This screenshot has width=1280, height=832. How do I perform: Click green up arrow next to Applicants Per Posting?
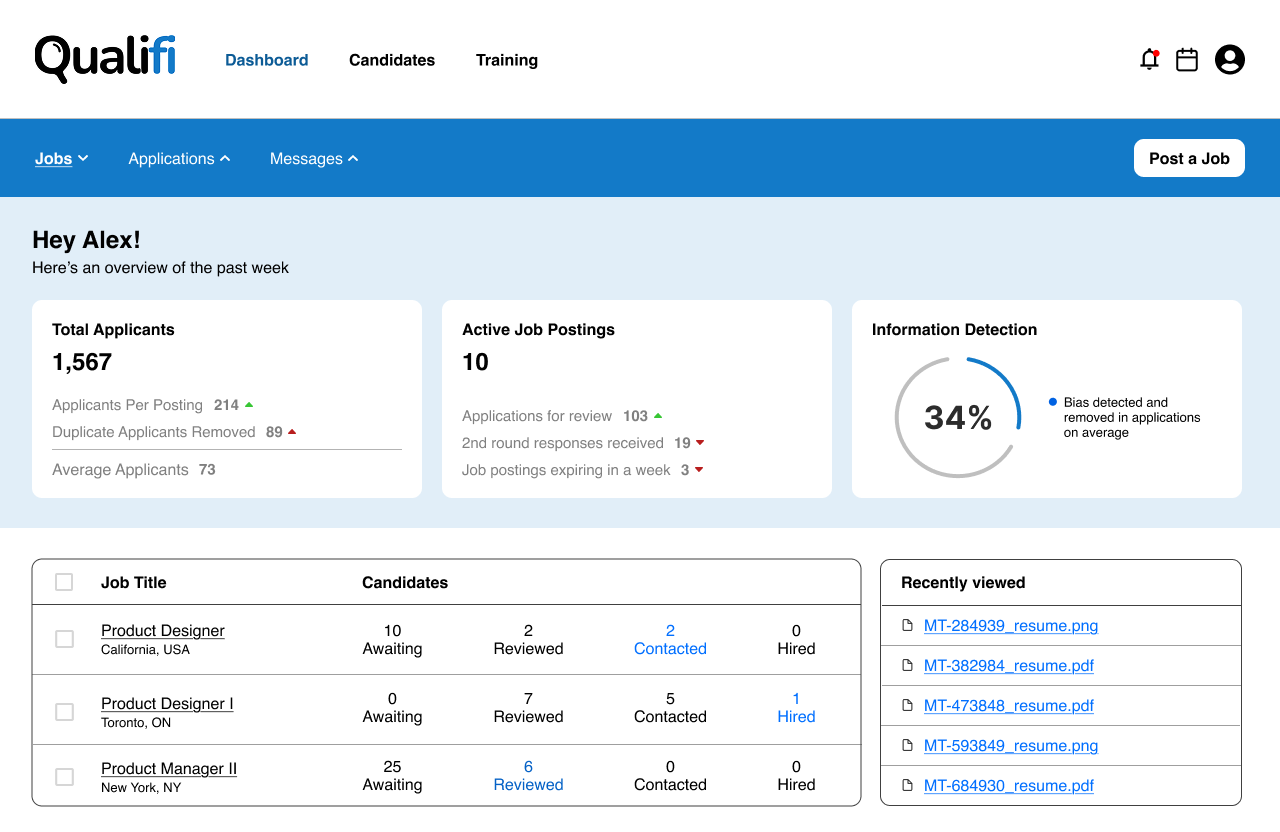pyautogui.click(x=249, y=405)
